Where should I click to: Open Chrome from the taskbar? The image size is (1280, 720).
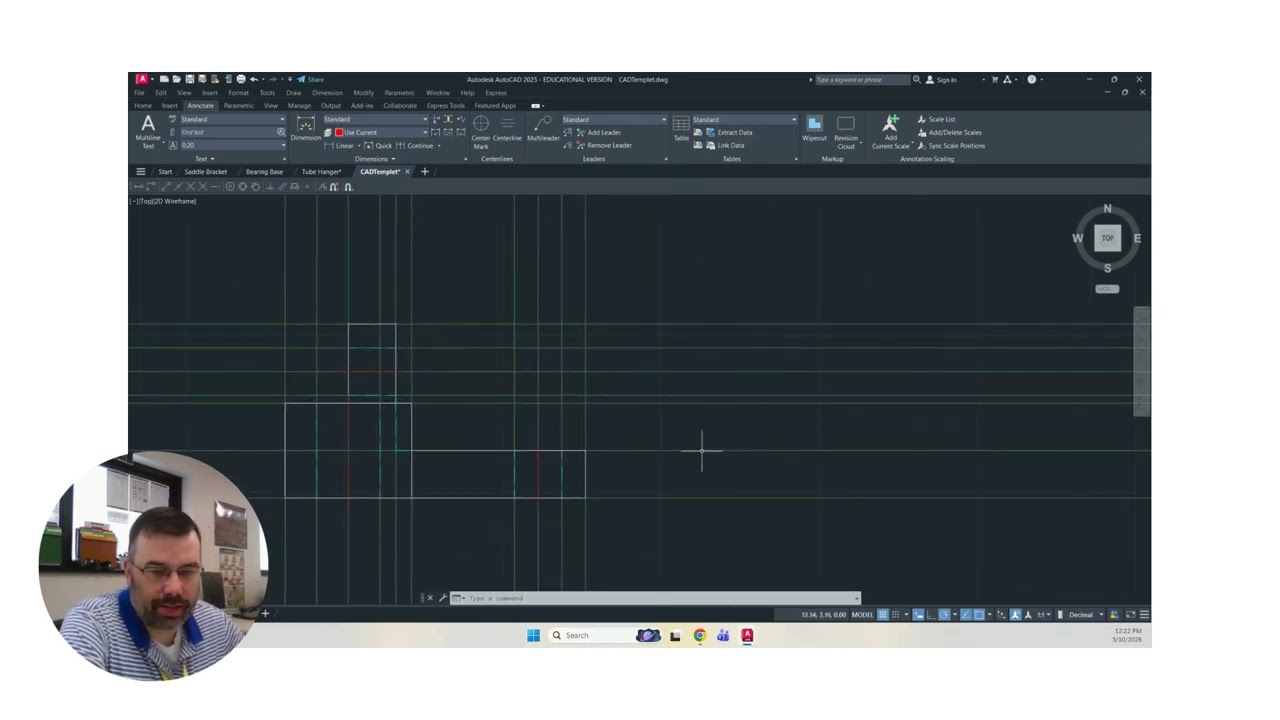(x=699, y=635)
